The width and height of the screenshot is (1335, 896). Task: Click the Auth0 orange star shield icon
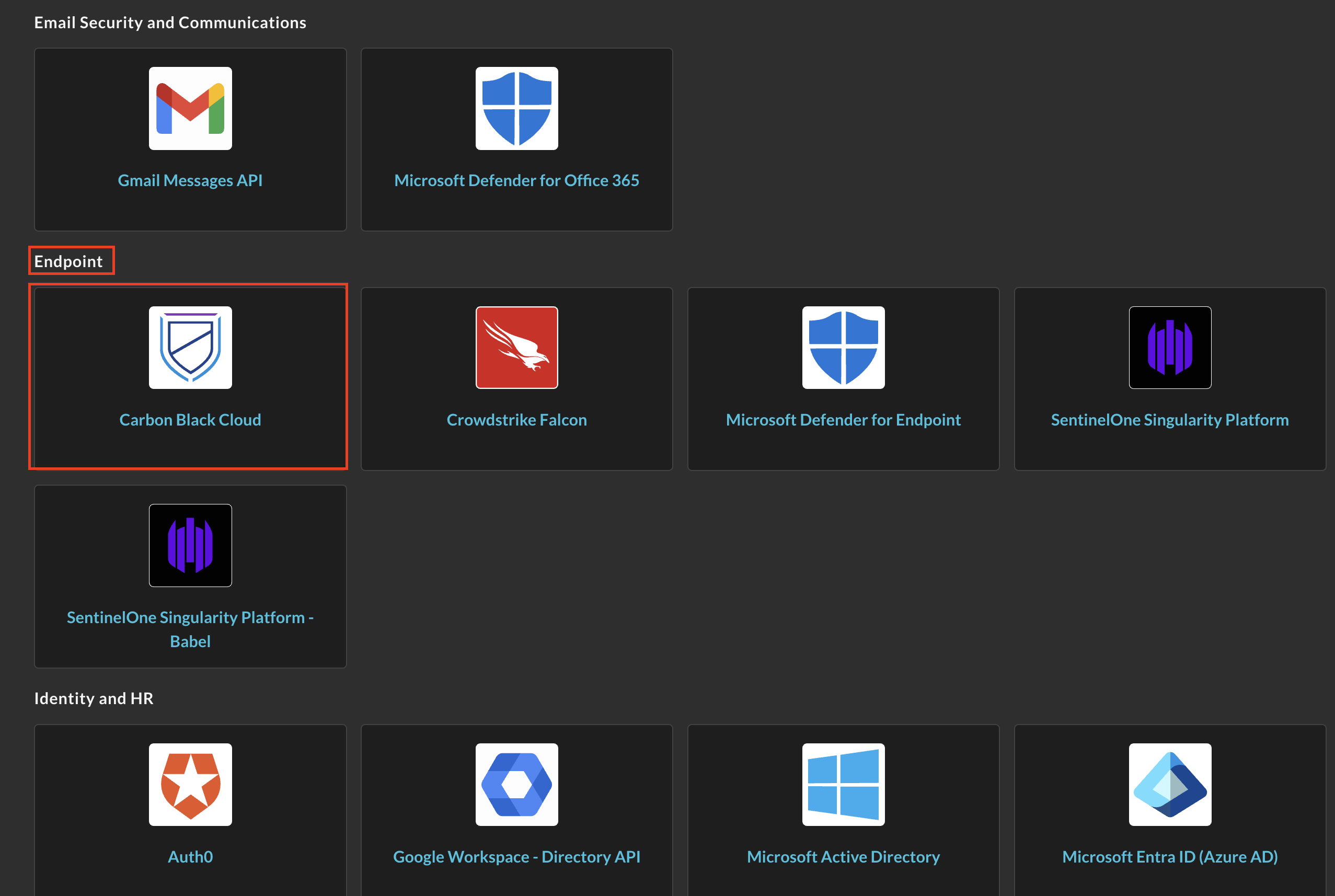[190, 784]
